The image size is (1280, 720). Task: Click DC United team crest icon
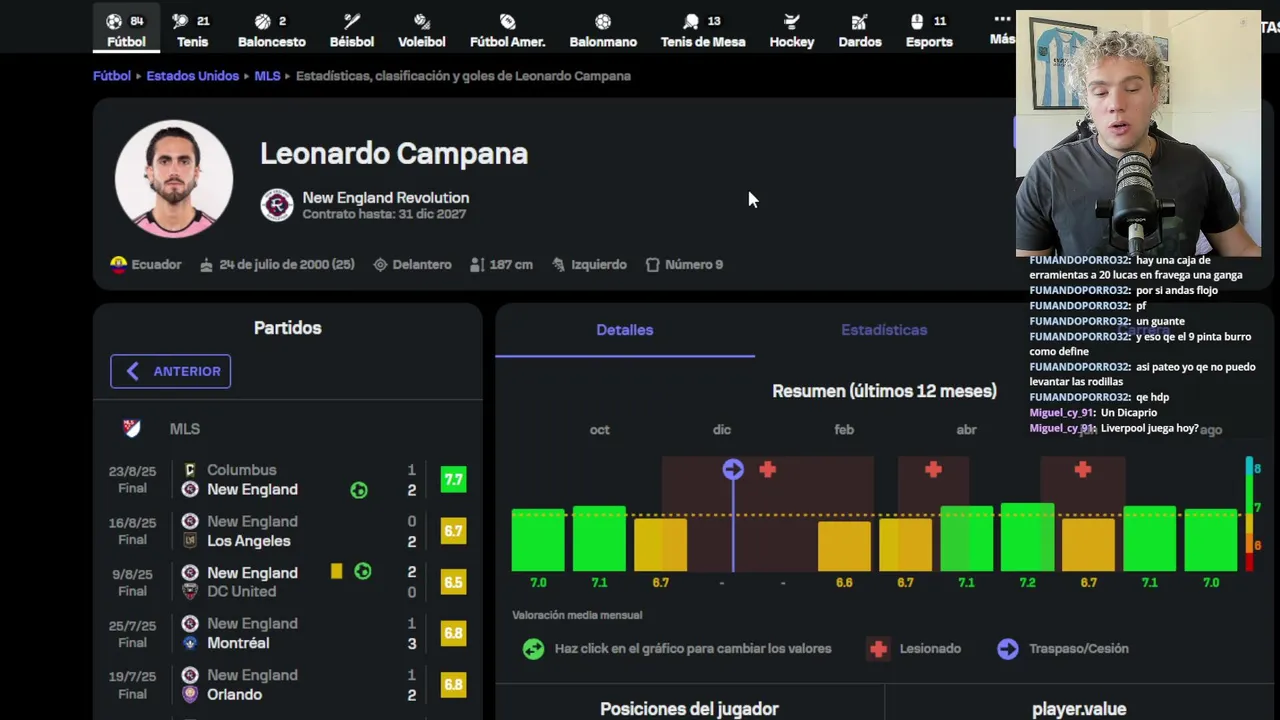point(190,592)
